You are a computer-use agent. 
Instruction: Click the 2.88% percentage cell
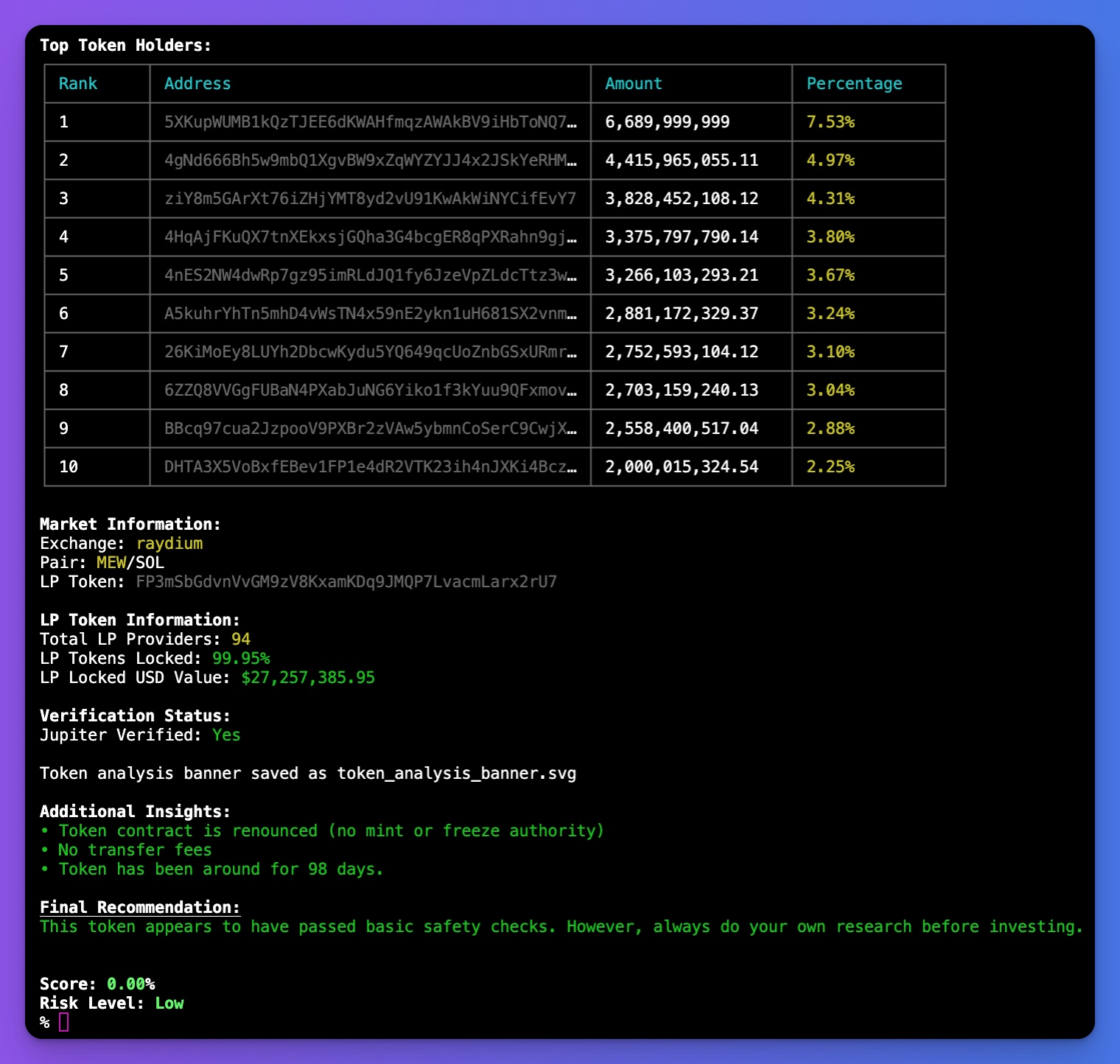pyautogui.click(x=830, y=429)
